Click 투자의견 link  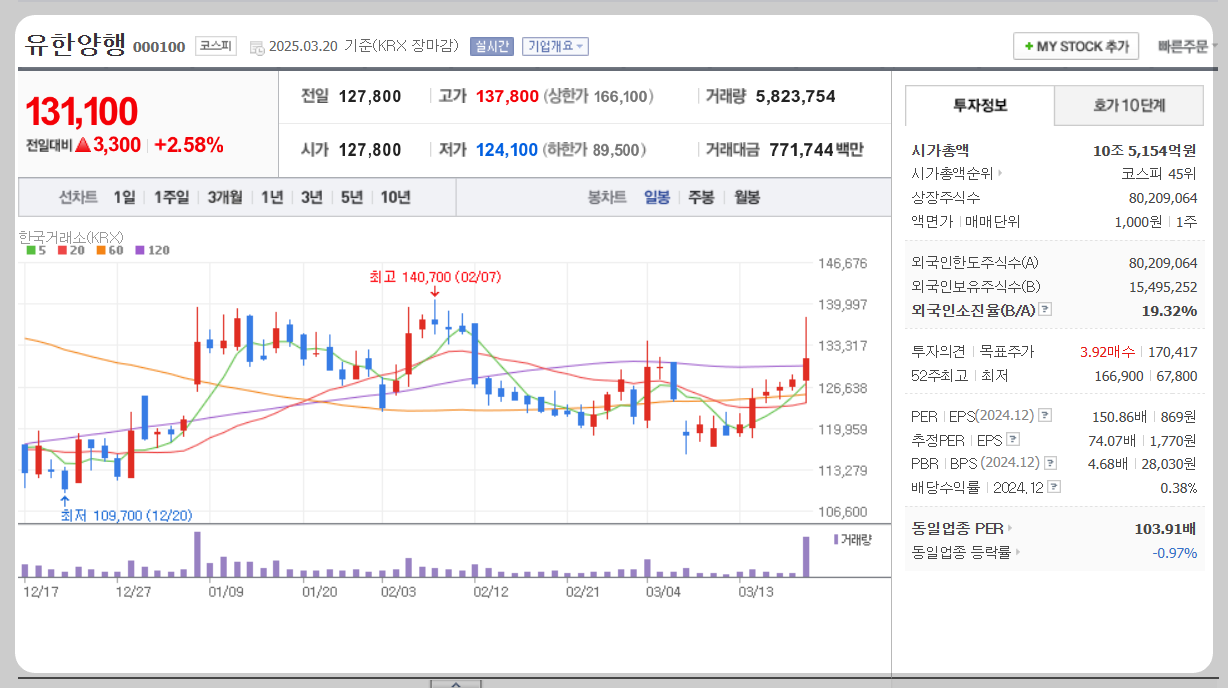pos(938,352)
